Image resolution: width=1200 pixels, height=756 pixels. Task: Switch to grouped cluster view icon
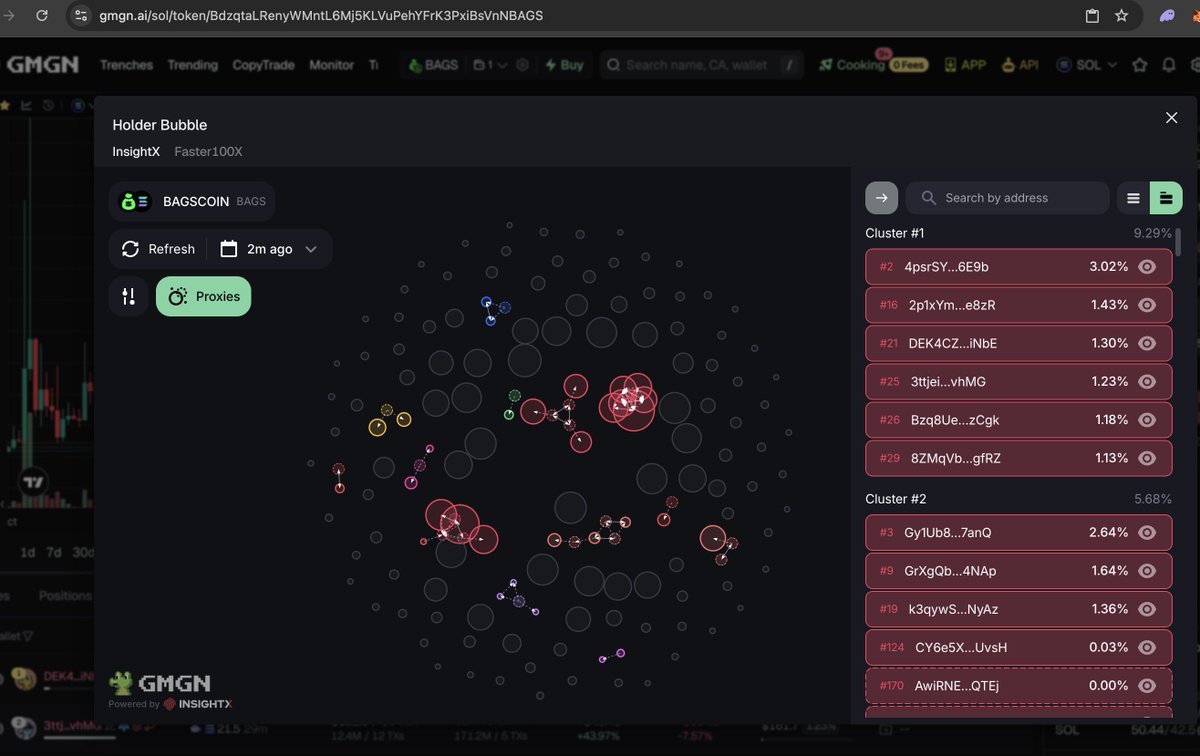[1166, 198]
